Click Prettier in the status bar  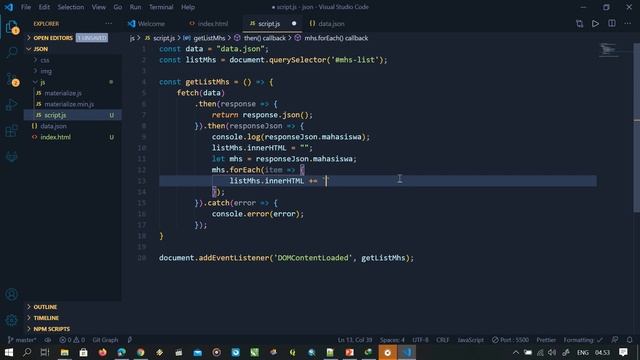(x=546, y=340)
